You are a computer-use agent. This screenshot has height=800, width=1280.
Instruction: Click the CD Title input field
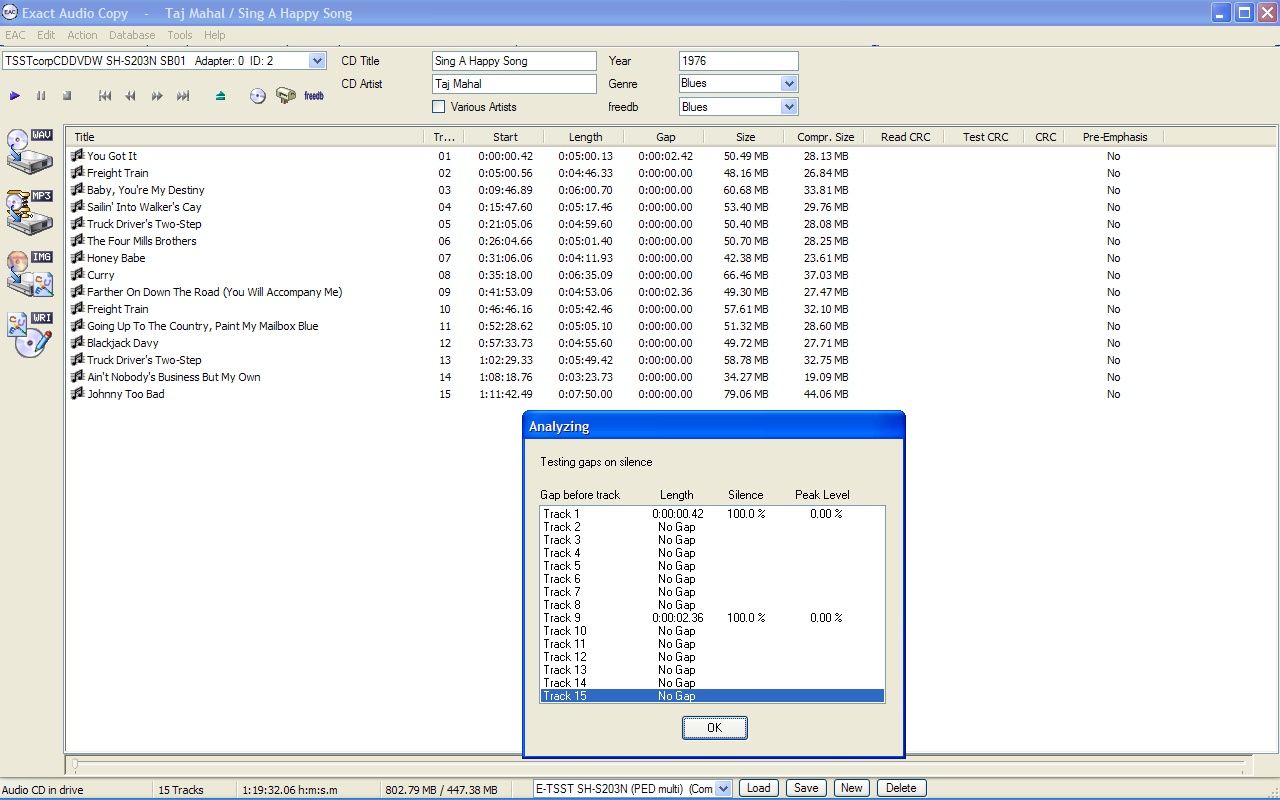[514, 61]
